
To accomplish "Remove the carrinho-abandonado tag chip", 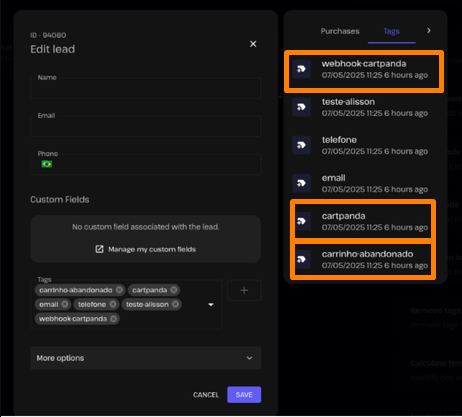I will (x=119, y=290).
